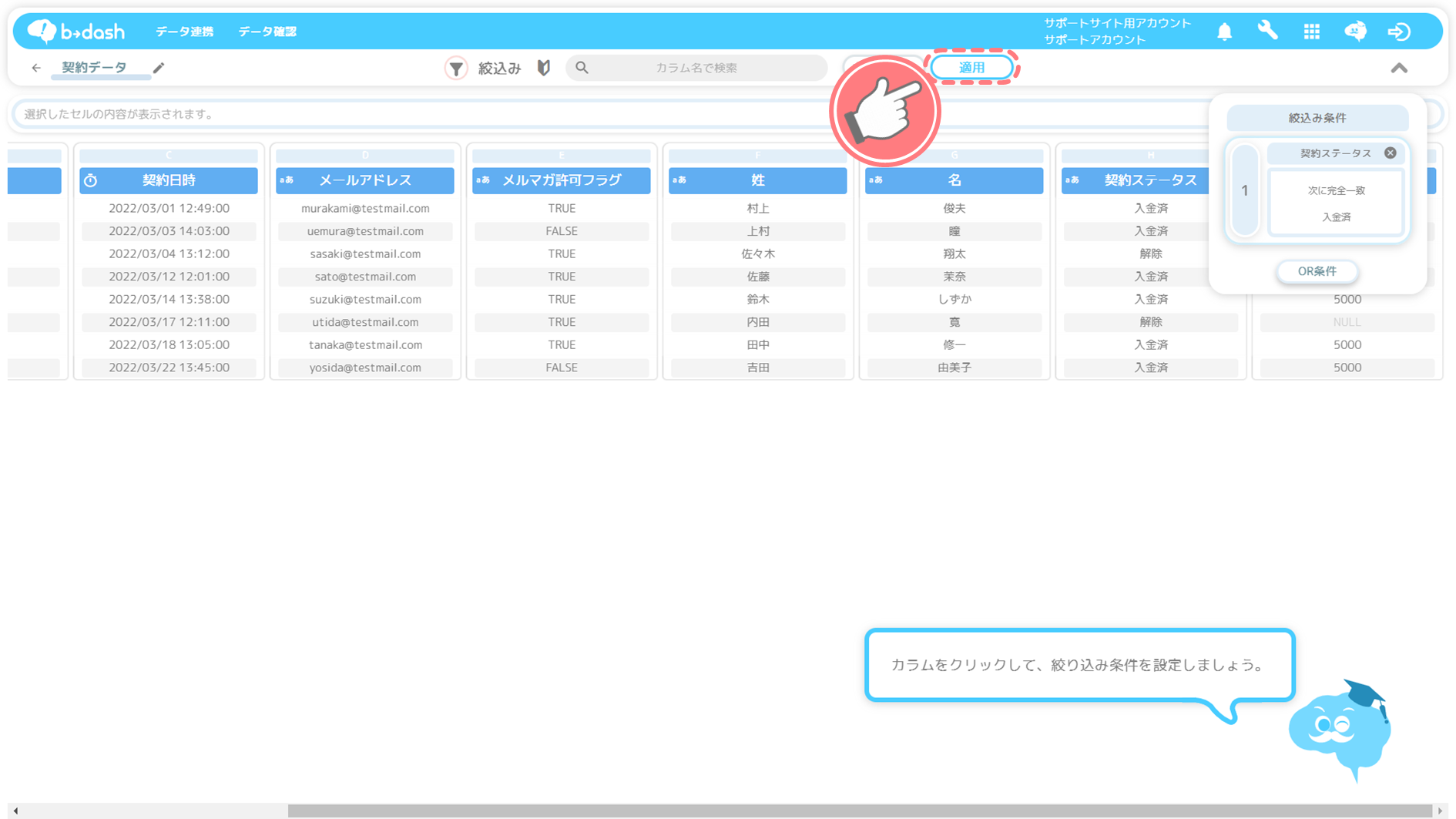Click the サポートアカウント account name
This screenshot has height=819, width=1456.
pyautogui.click(x=1095, y=39)
